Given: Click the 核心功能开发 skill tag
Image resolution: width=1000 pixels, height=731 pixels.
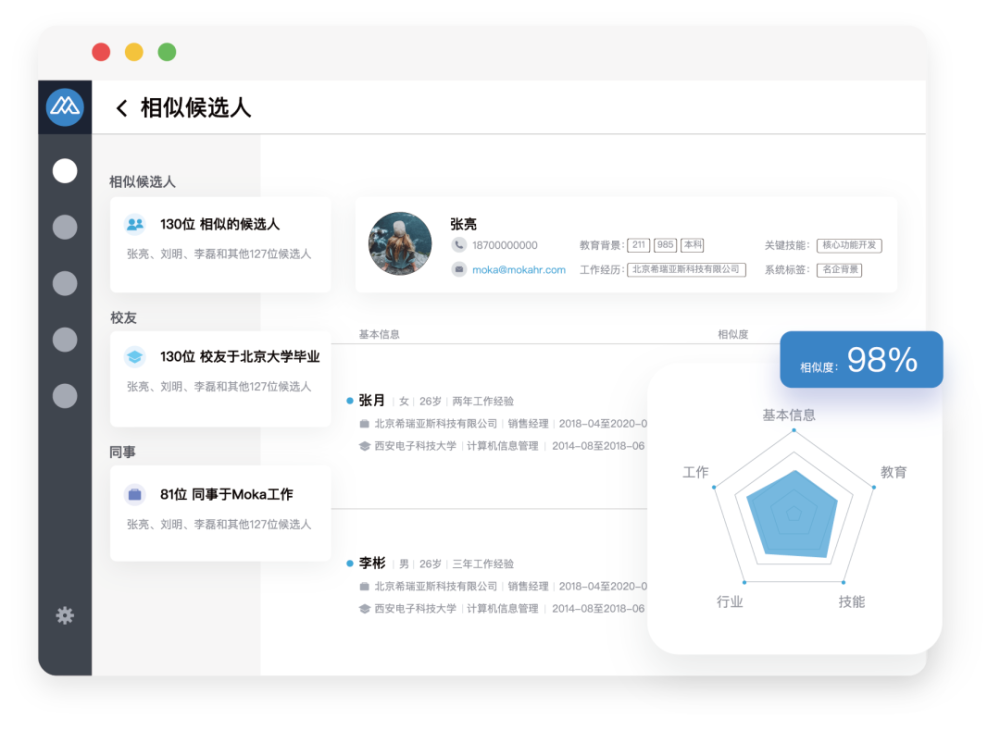Looking at the screenshot, I should coord(849,246).
